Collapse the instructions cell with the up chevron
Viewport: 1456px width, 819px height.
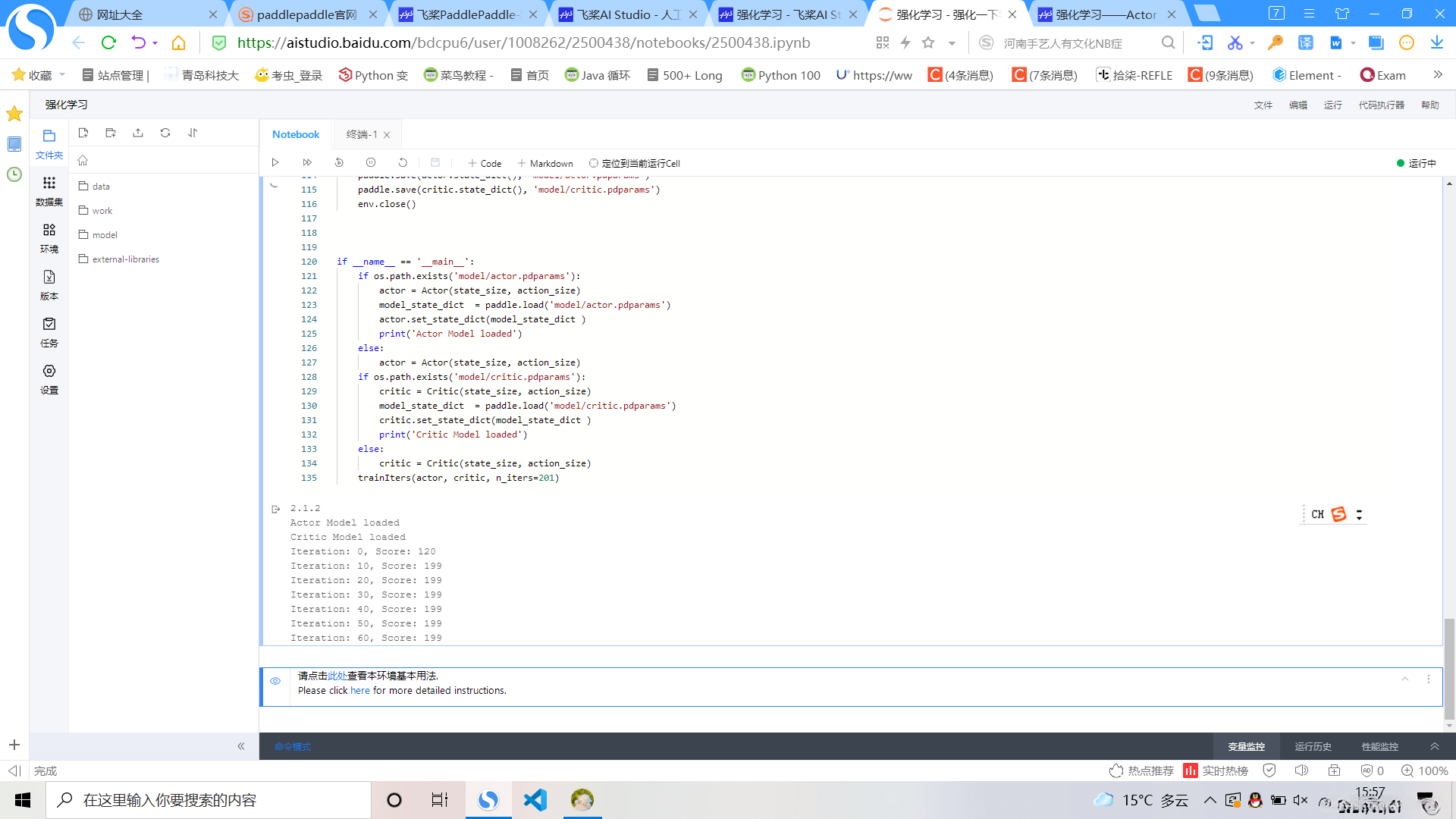(1405, 679)
